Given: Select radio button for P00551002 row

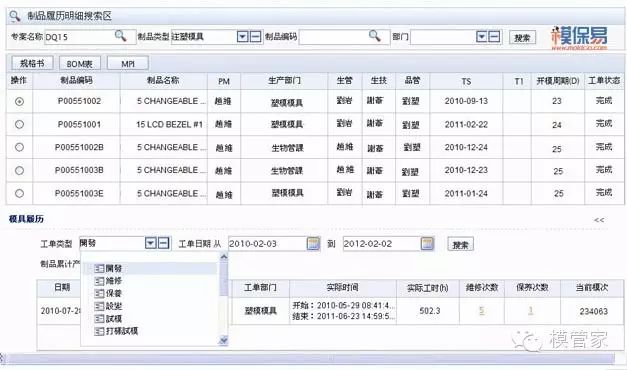Looking at the screenshot, I should point(19,102).
